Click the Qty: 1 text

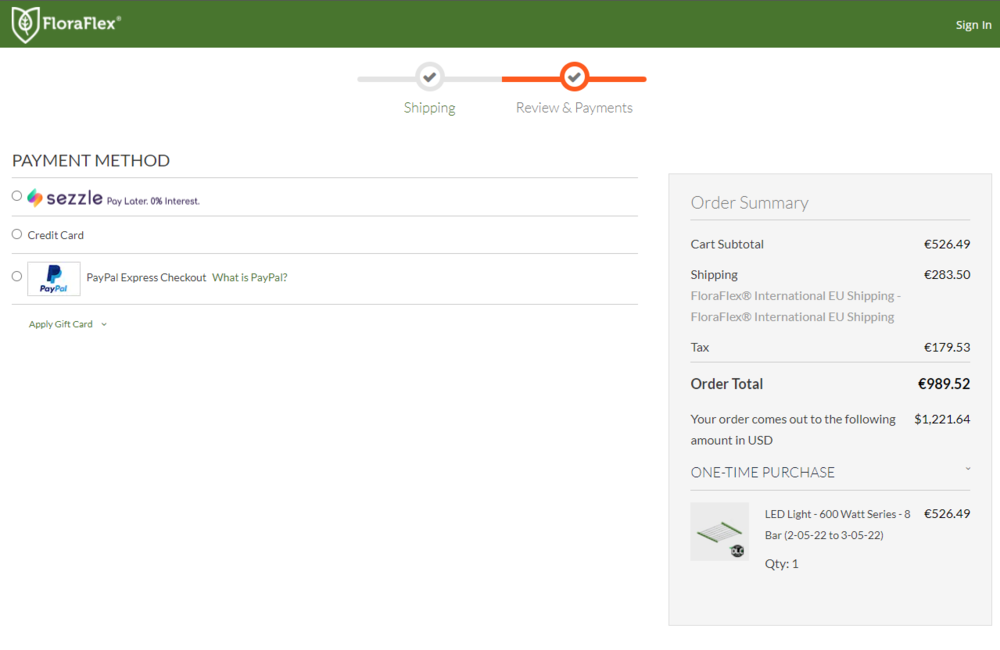(781, 564)
